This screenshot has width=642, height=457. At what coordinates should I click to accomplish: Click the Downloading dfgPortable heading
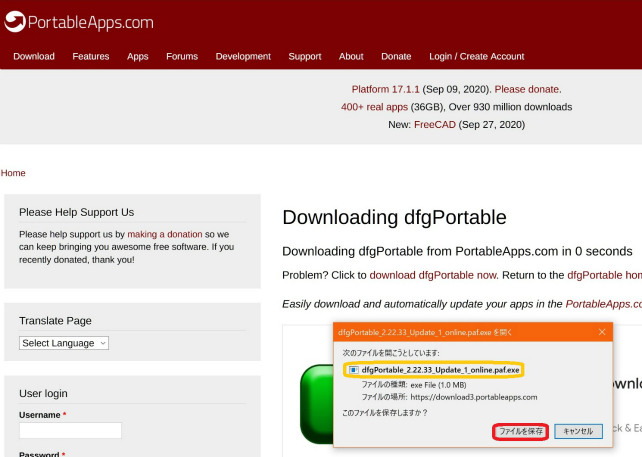point(394,217)
